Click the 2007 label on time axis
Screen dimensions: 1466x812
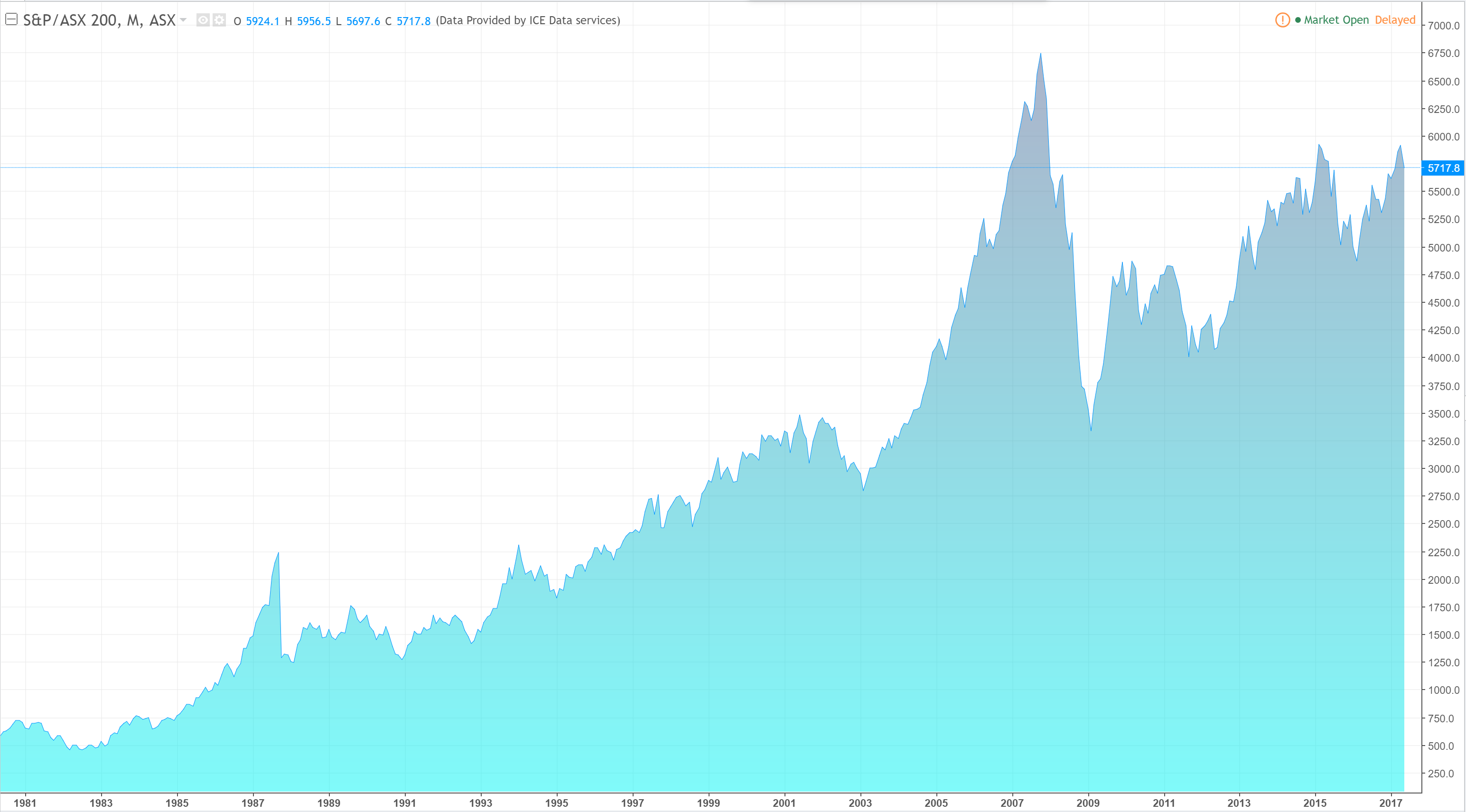[x=1012, y=803]
